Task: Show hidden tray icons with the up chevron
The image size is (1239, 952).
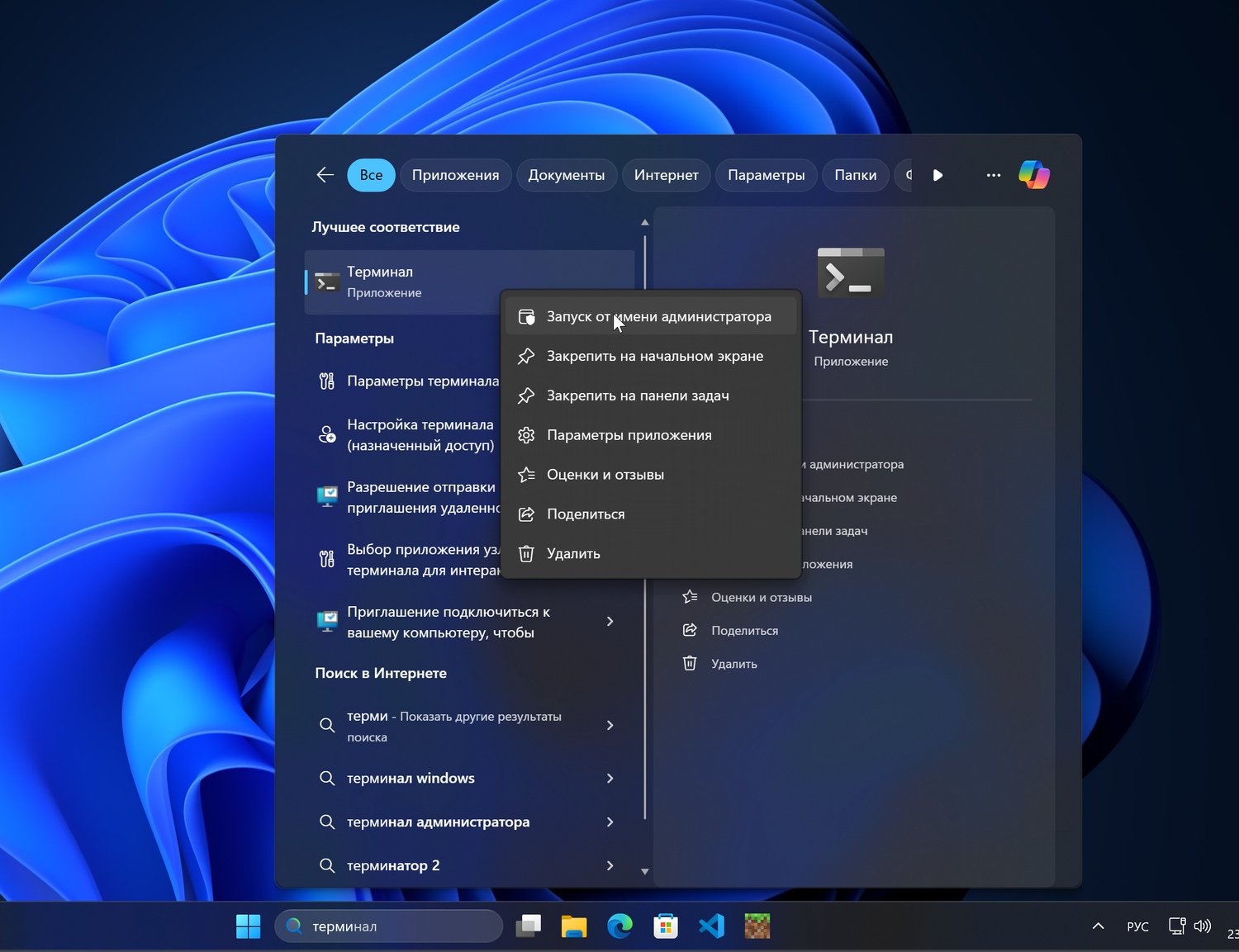Action: coord(1099,926)
